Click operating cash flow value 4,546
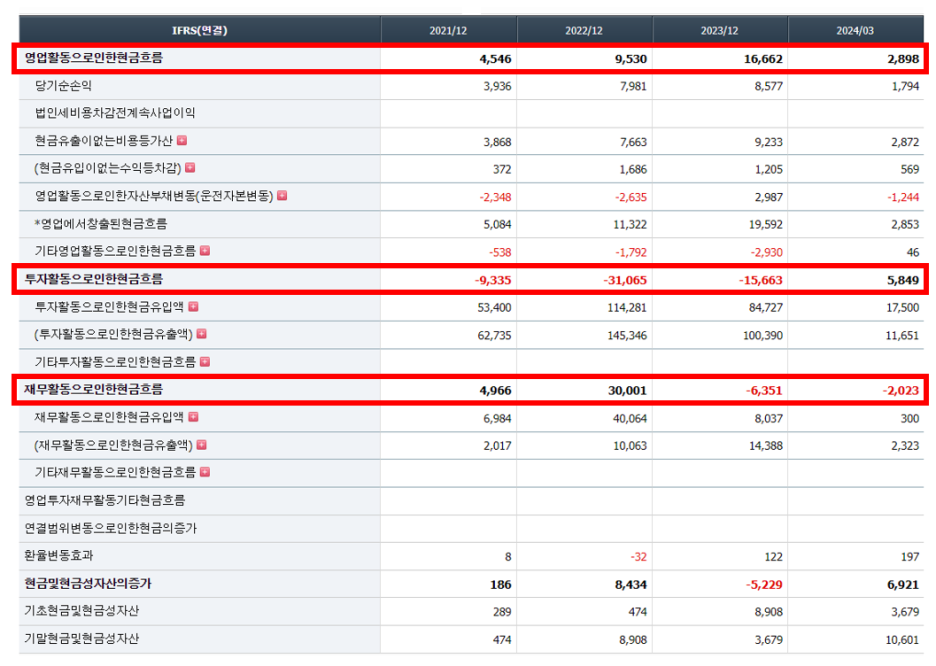 [495, 58]
